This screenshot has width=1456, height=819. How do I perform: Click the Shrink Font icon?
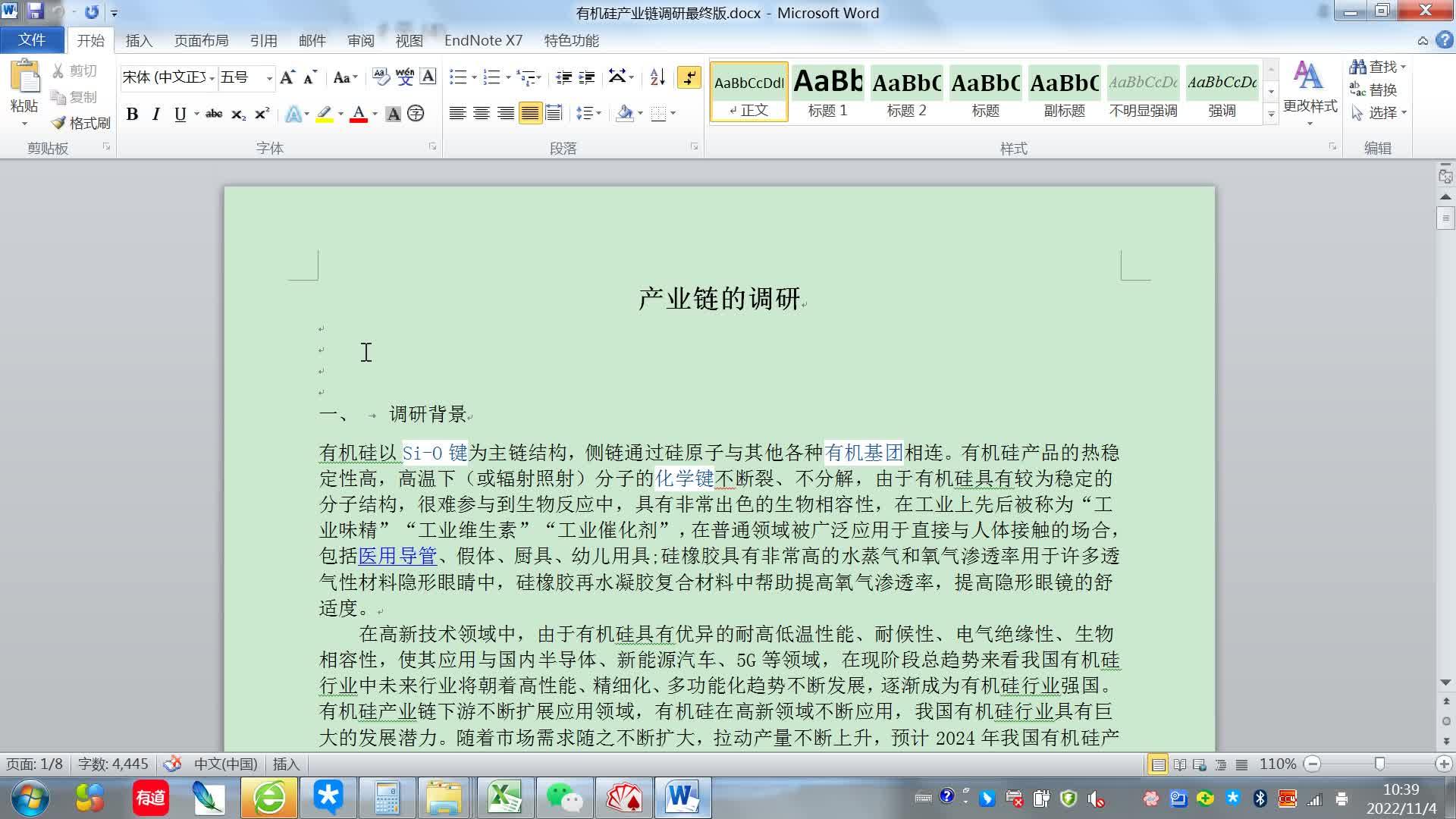[309, 77]
